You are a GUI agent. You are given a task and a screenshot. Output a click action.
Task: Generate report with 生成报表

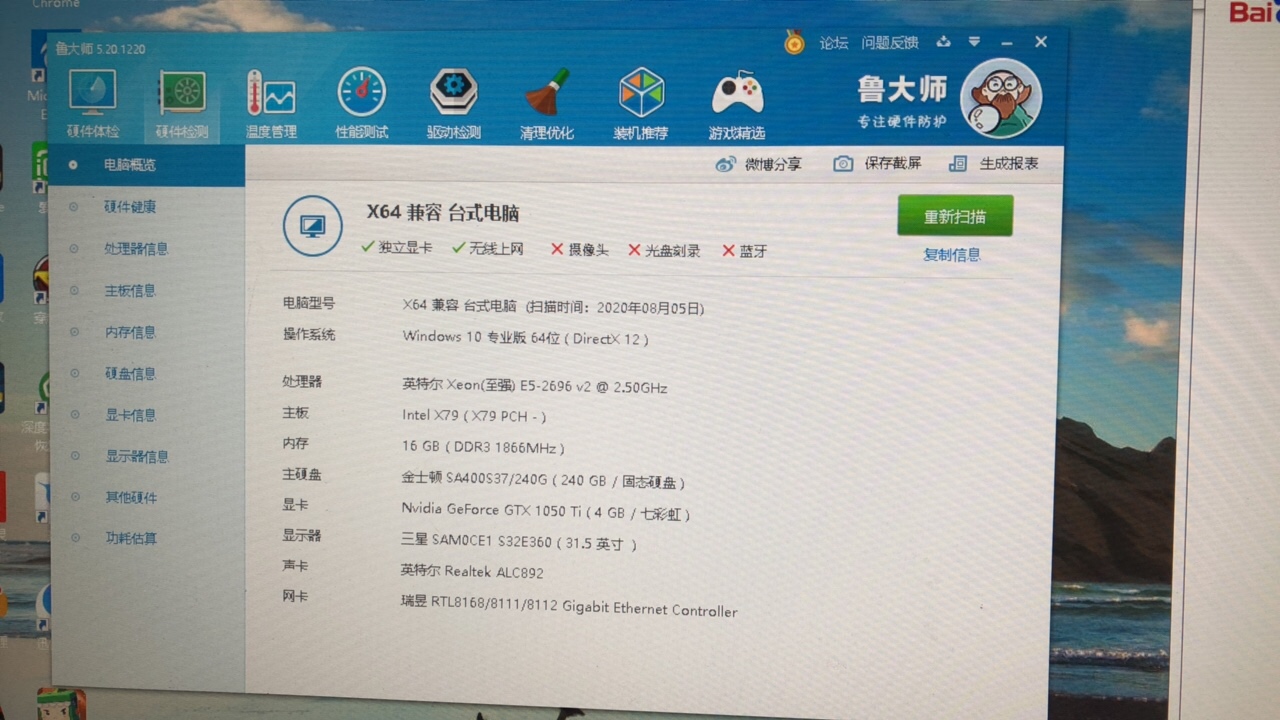coord(994,163)
